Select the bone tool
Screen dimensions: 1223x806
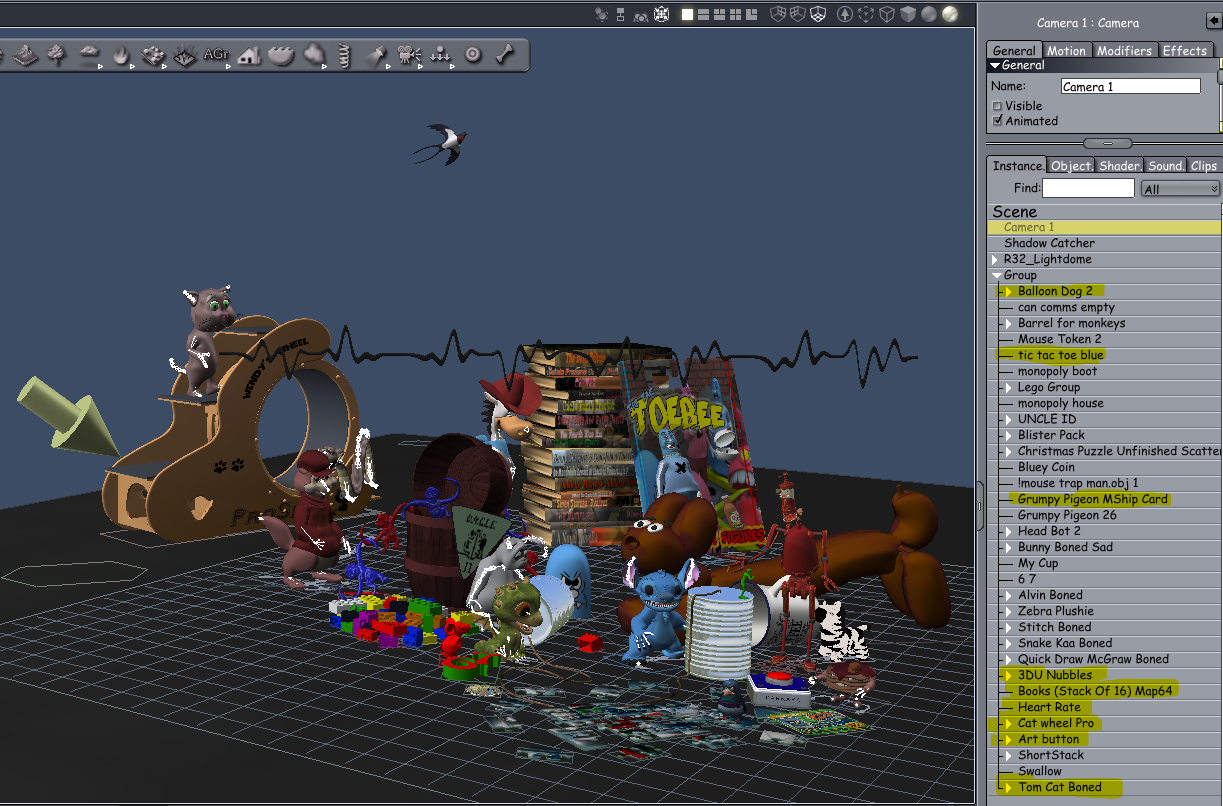coord(505,55)
